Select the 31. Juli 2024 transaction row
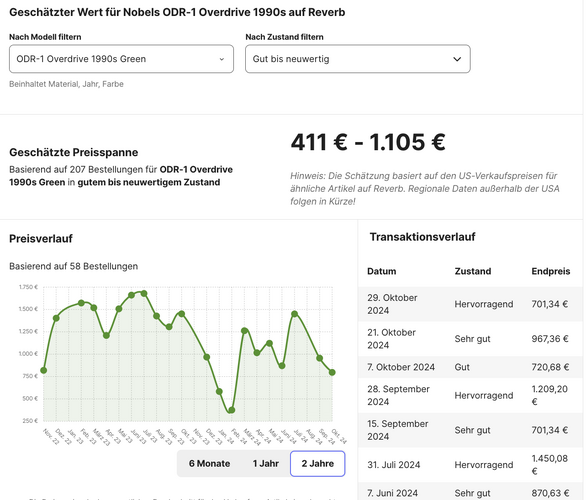Viewport: 586px width, 500px height. point(470,465)
